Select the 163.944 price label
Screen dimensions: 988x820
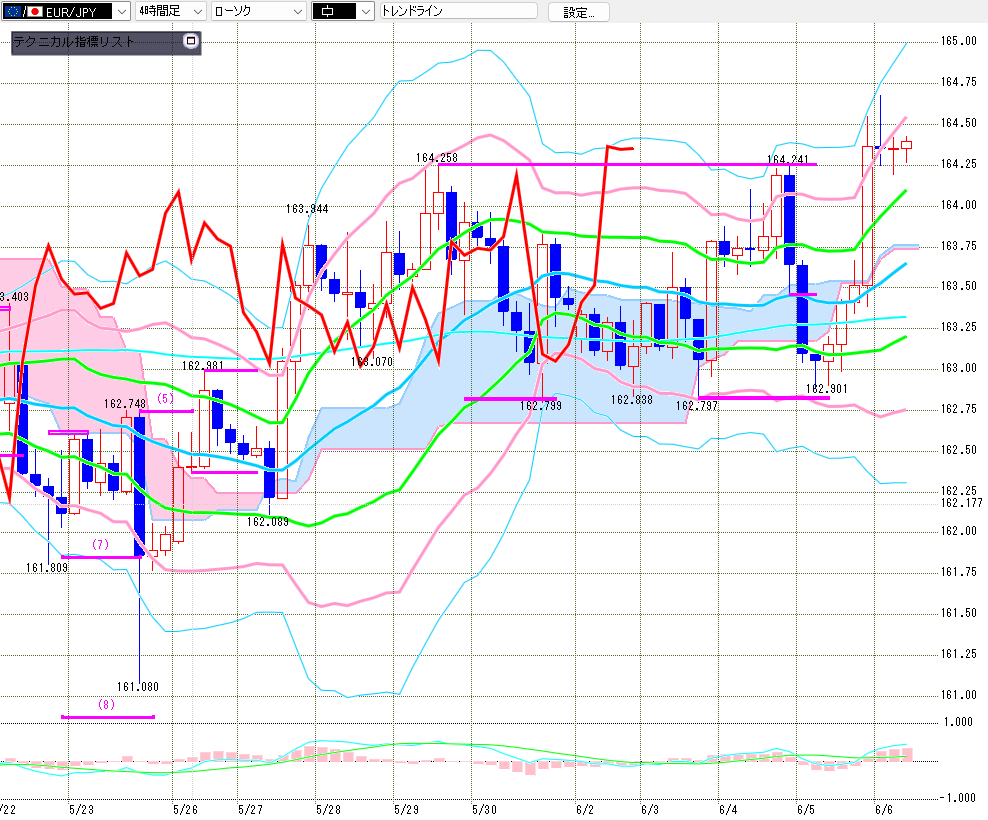click(x=307, y=209)
